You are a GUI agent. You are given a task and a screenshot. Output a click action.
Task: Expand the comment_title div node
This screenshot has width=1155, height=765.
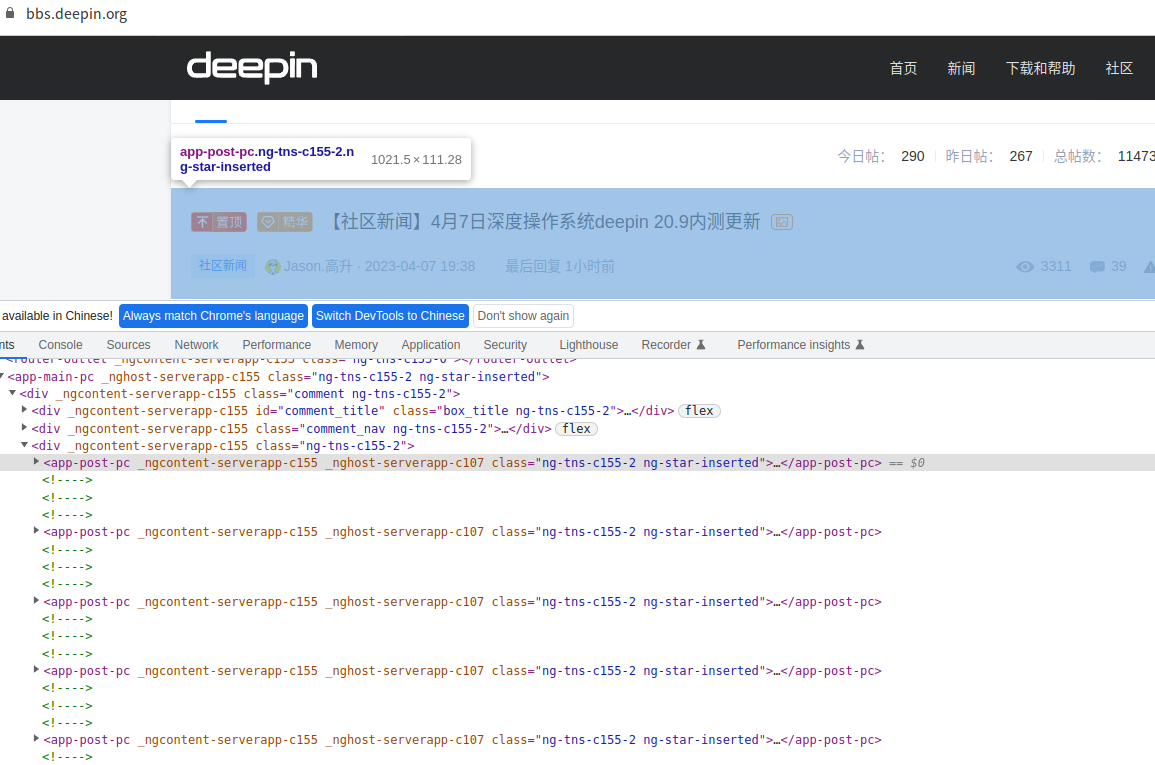click(x=25, y=411)
